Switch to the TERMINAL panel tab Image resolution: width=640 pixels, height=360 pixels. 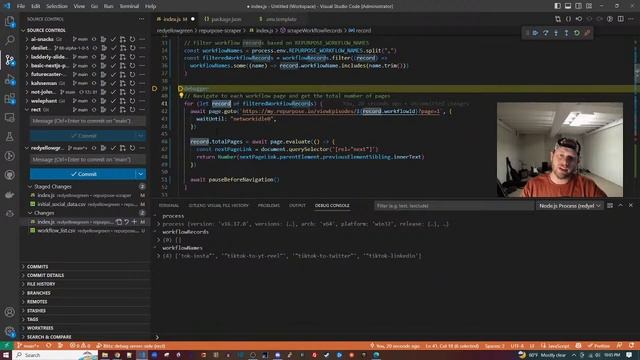click(x=169, y=205)
